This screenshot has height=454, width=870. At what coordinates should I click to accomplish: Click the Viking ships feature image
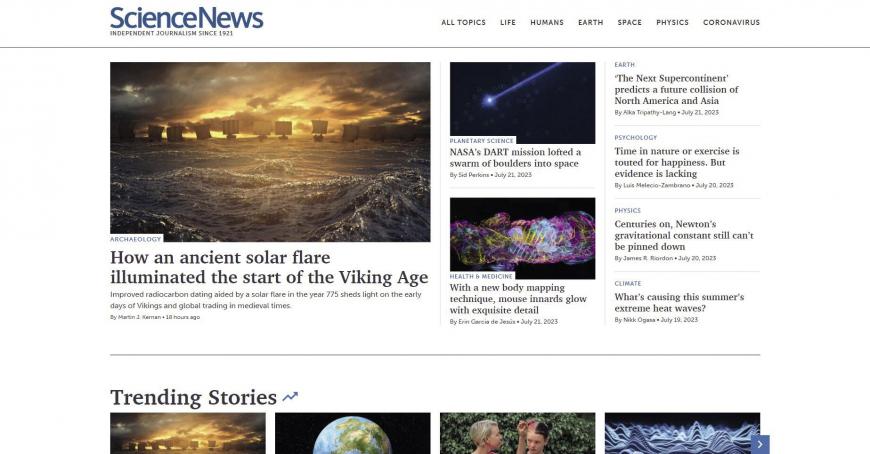tap(270, 152)
